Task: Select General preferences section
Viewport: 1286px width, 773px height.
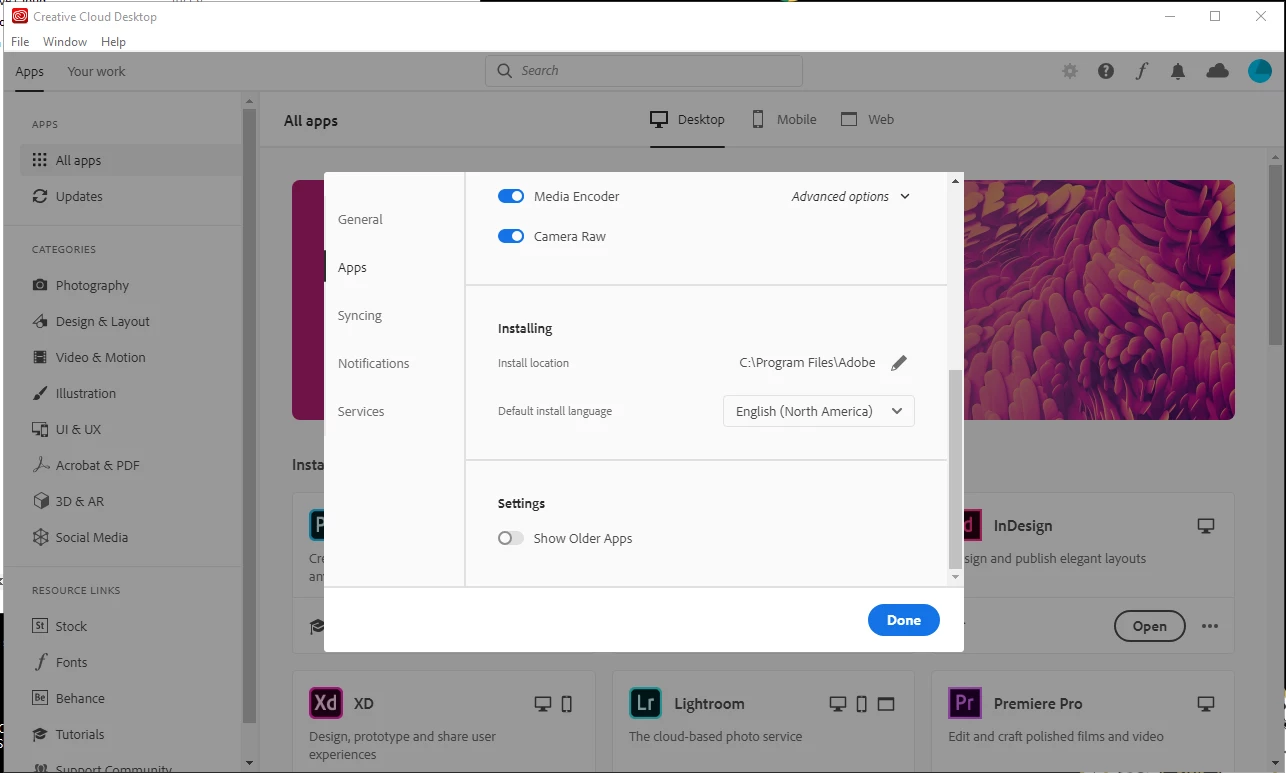Action: 360,219
